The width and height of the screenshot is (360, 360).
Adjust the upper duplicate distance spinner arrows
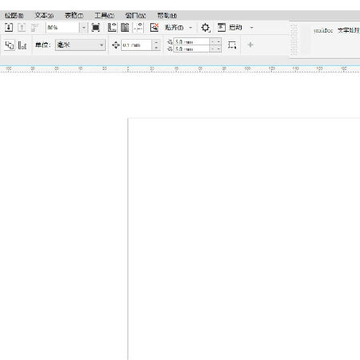coord(216,42)
